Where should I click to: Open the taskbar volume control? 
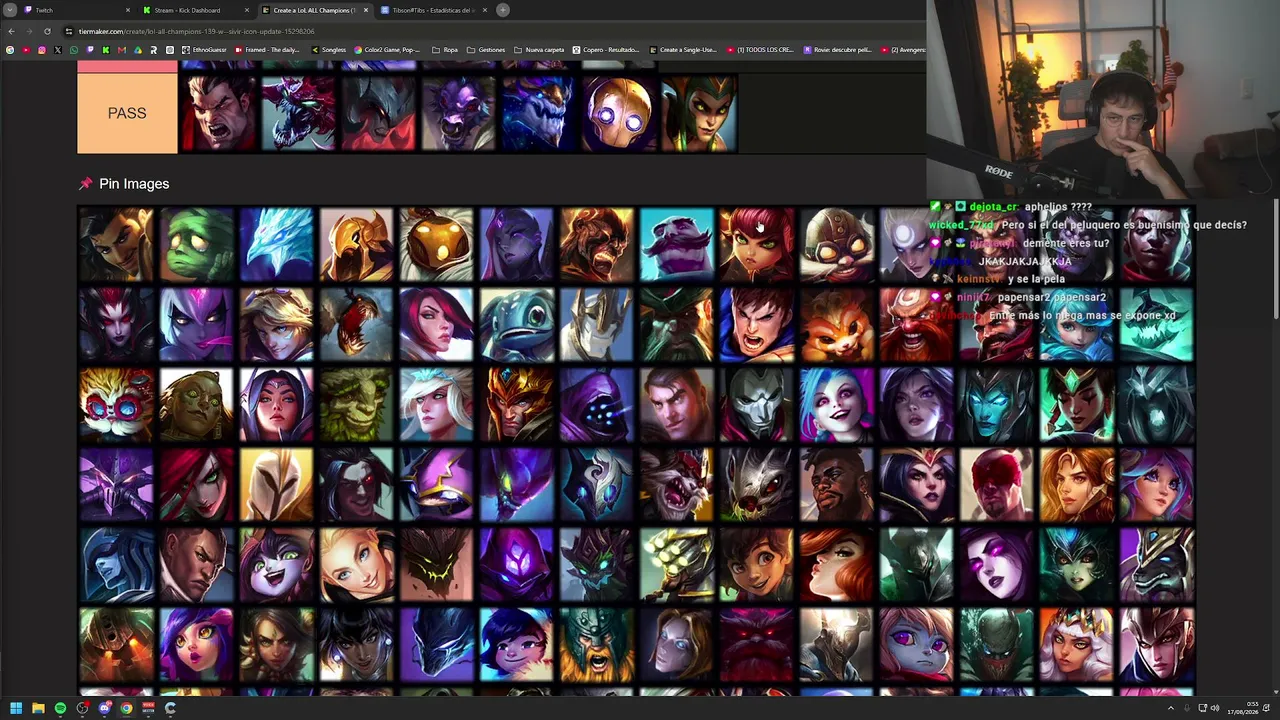(1215, 708)
